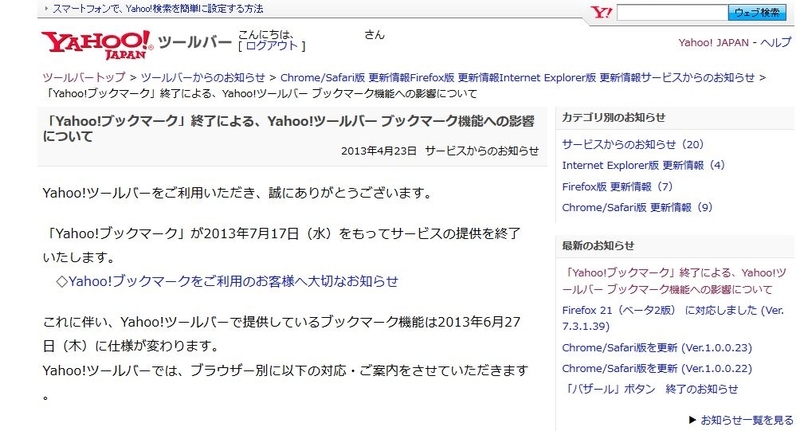Open the Yahoo! JAPAN link in the header
This screenshot has width=800, height=431.
pos(713,42)
